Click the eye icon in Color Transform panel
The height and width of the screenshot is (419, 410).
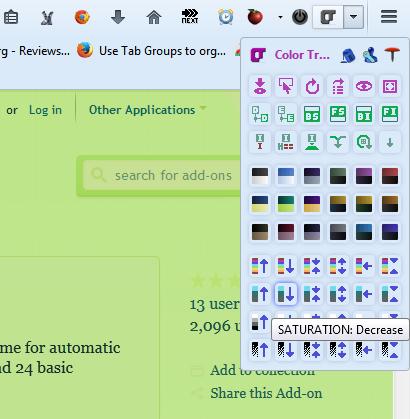[x=364, y=86]
